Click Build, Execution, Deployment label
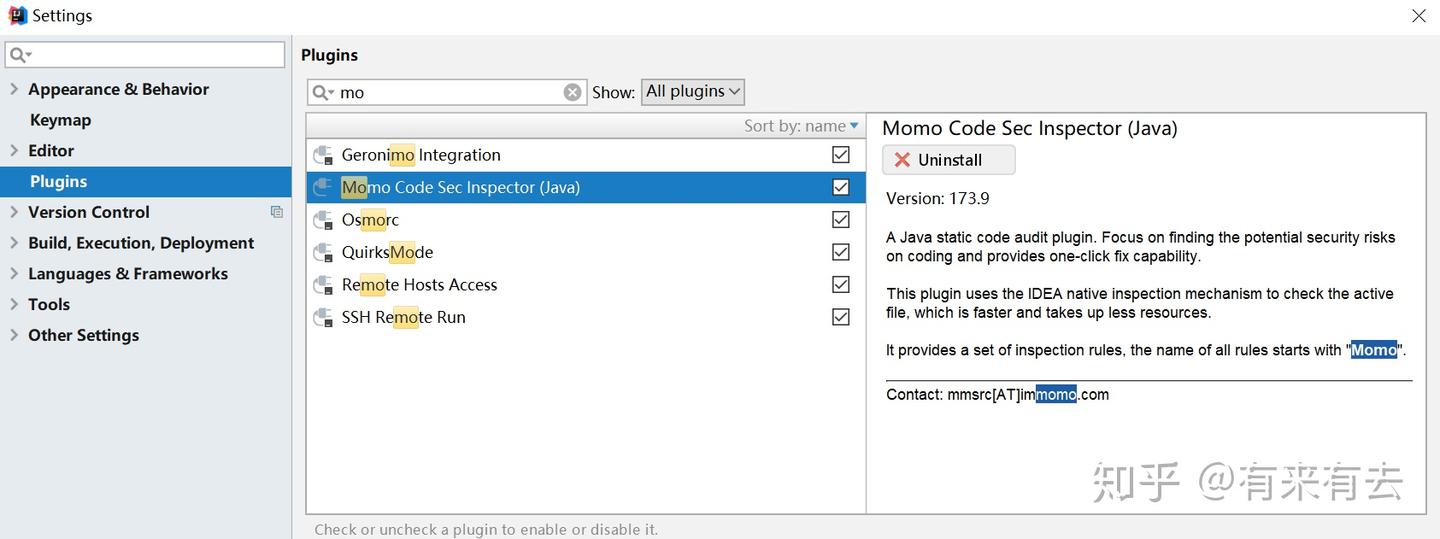 coord(141,243)
